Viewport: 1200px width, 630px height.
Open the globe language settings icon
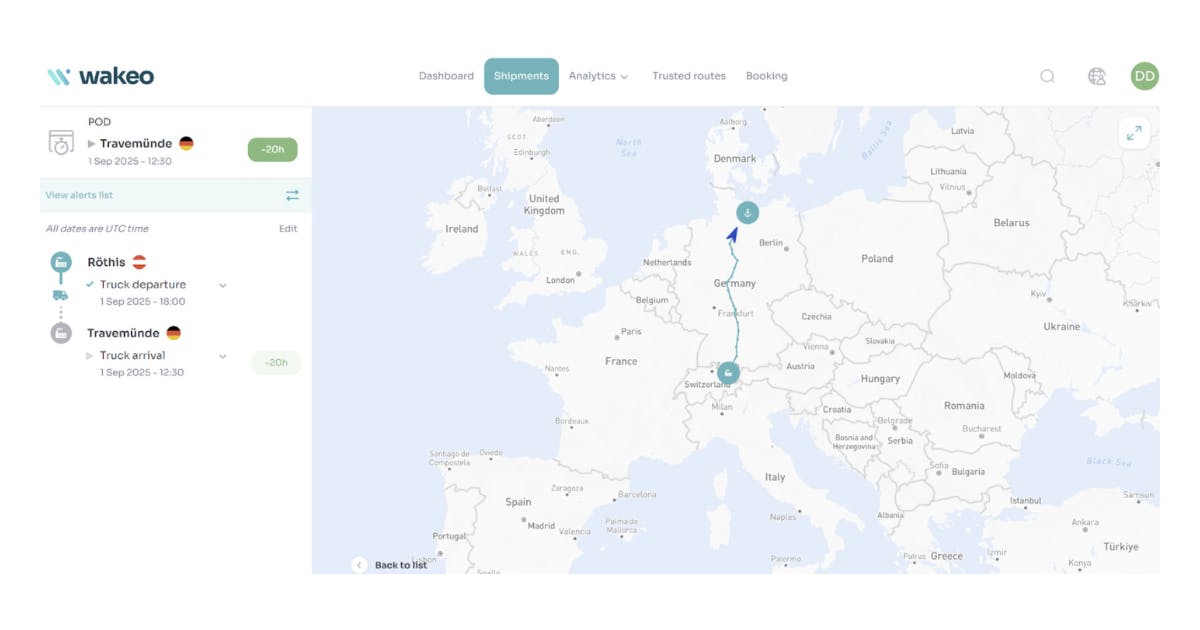[x=1097, y=76]
